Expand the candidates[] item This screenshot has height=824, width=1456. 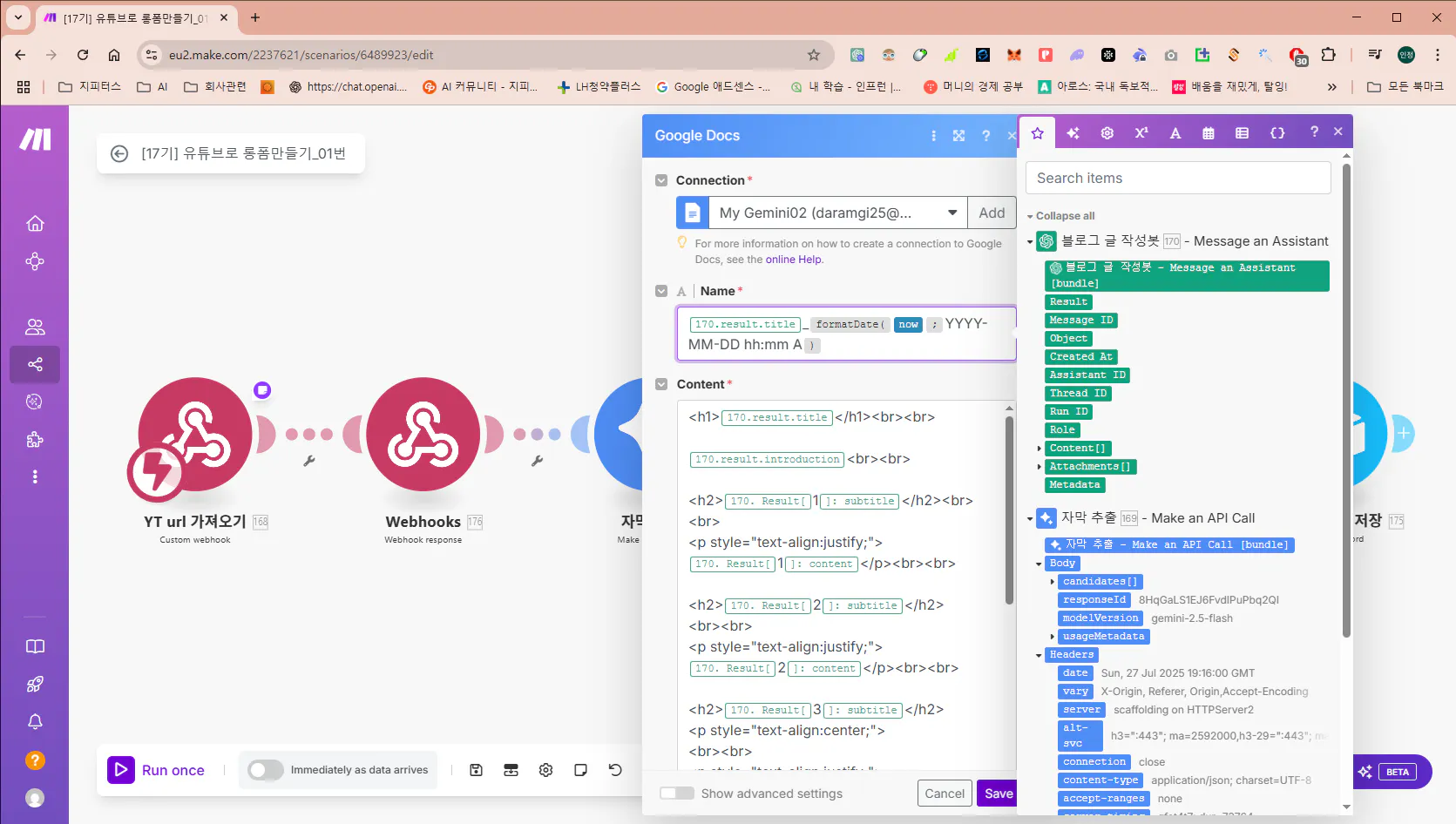coord(1053,582)
